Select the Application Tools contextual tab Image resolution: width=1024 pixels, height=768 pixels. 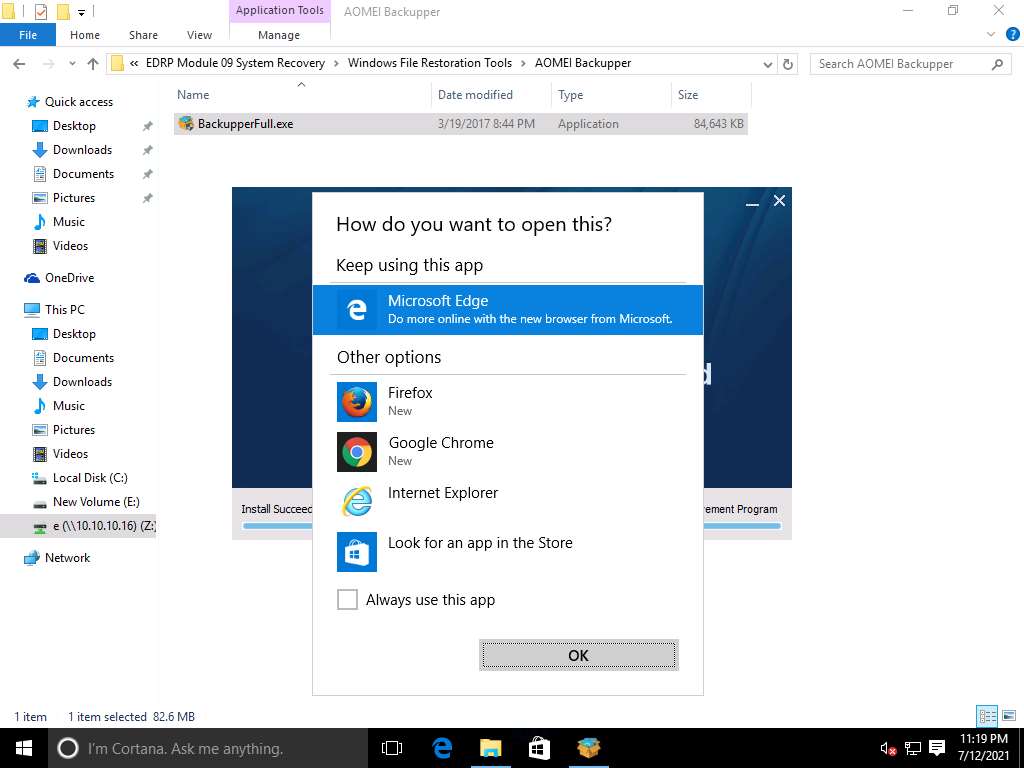280,10
